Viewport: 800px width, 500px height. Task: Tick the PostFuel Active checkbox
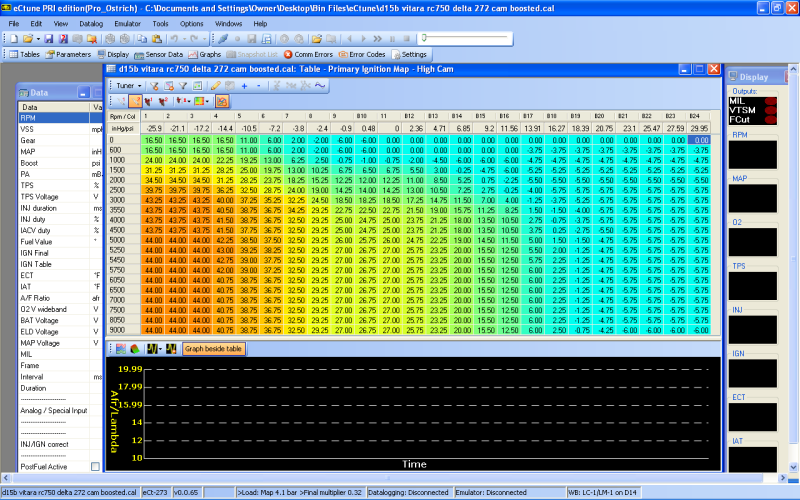(95, 466)
